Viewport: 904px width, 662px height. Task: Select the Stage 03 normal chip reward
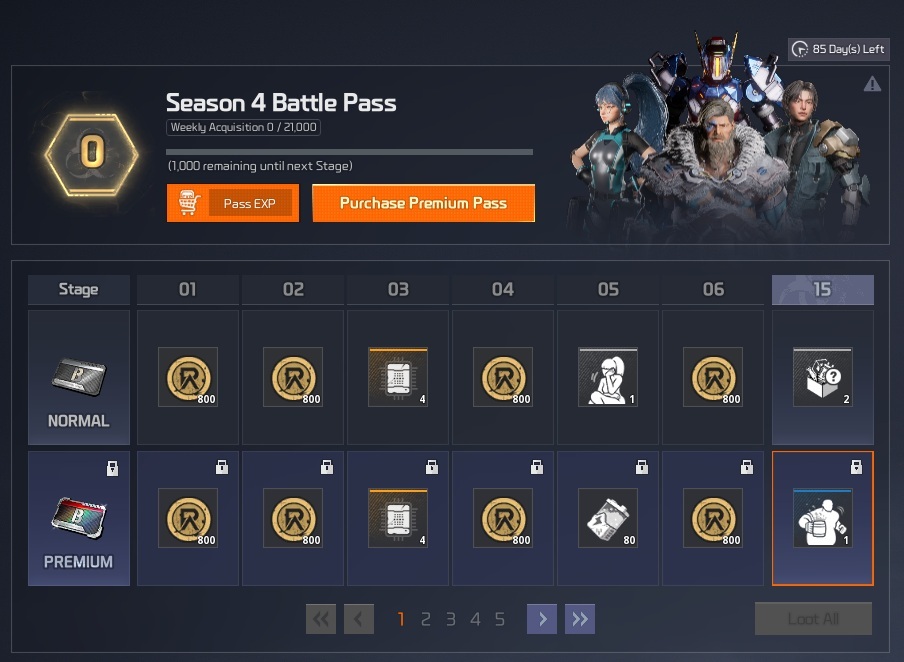click(x=398, y=377)
